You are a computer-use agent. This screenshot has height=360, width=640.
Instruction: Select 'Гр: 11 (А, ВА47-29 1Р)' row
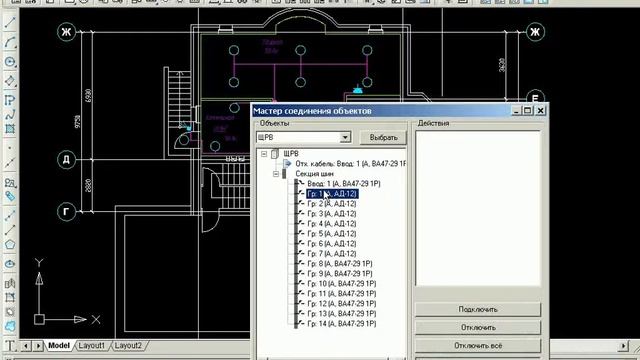(342, 293)
